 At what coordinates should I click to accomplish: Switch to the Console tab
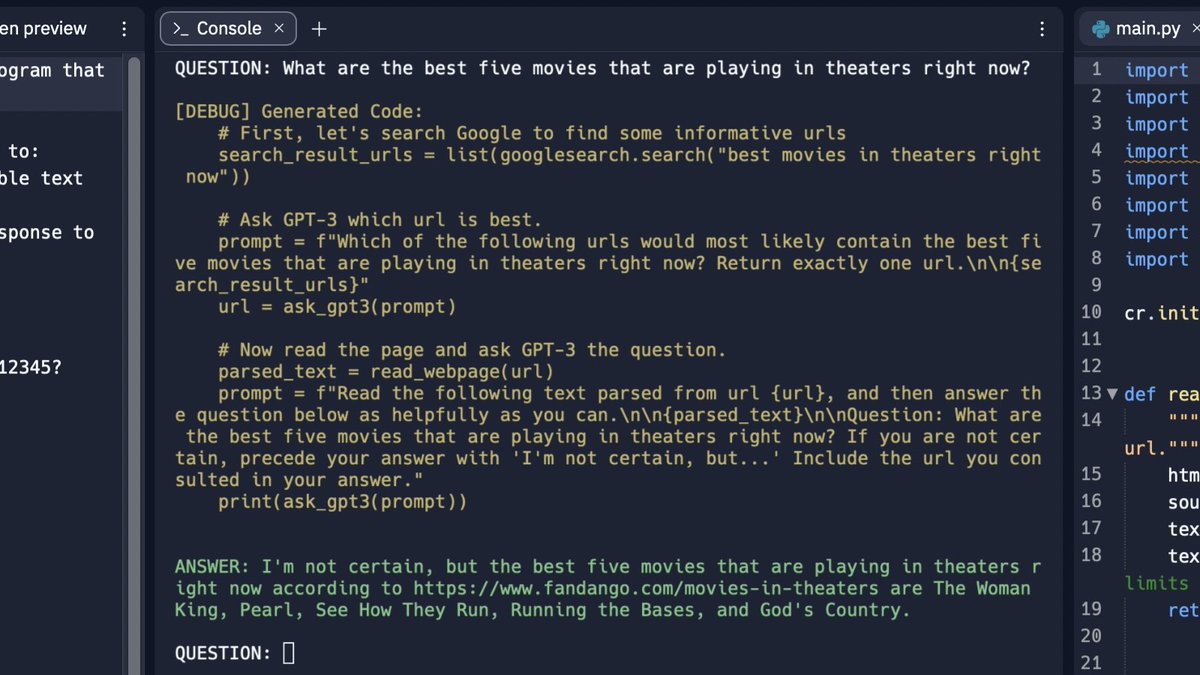point(228,29)
